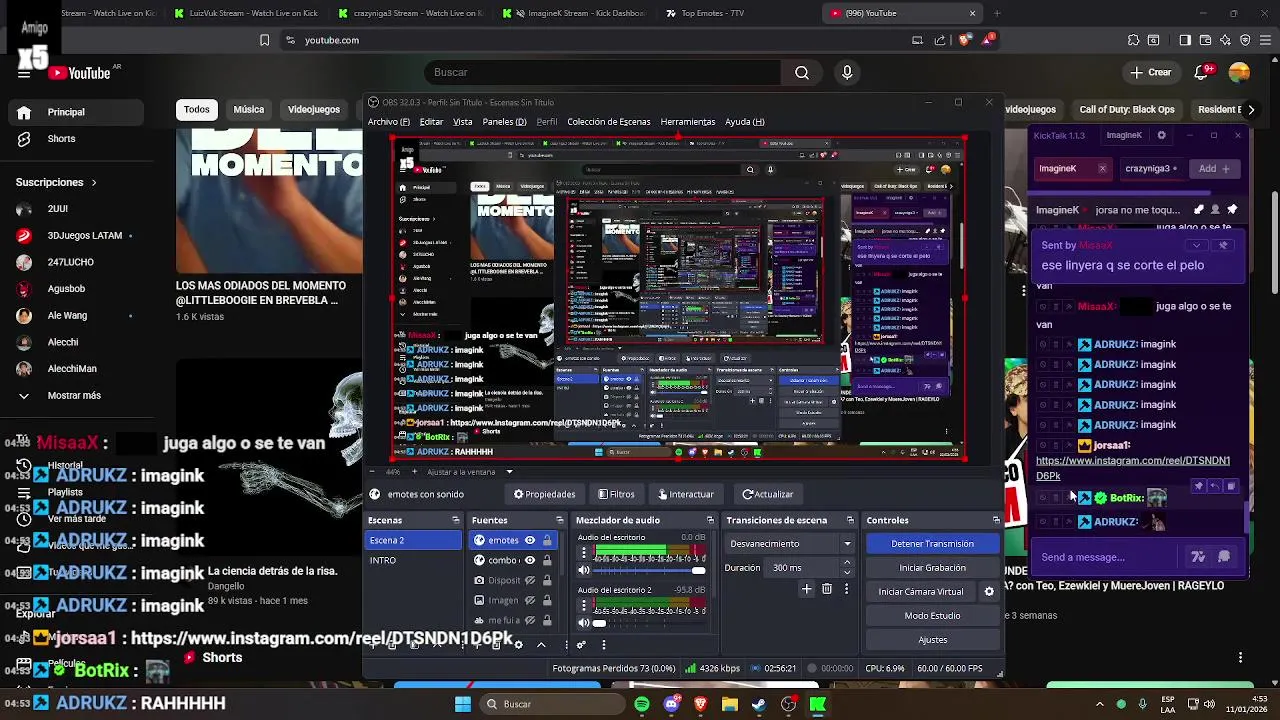
Task: Toggle Brave sidebar panel icon
Action: pos(1185,40)
